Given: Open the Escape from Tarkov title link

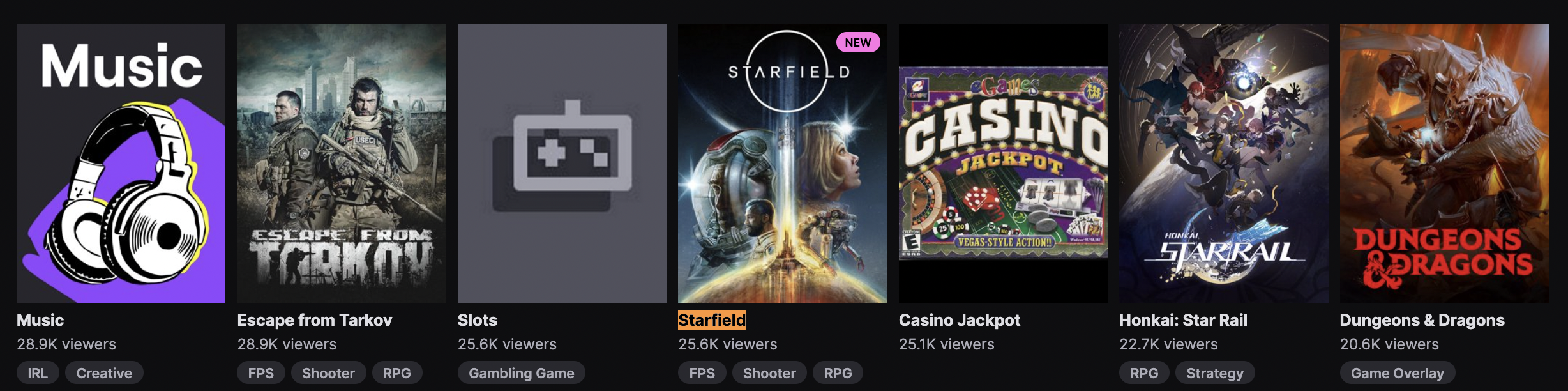Looking at the screenshot, I should click(x=315, y=320).
